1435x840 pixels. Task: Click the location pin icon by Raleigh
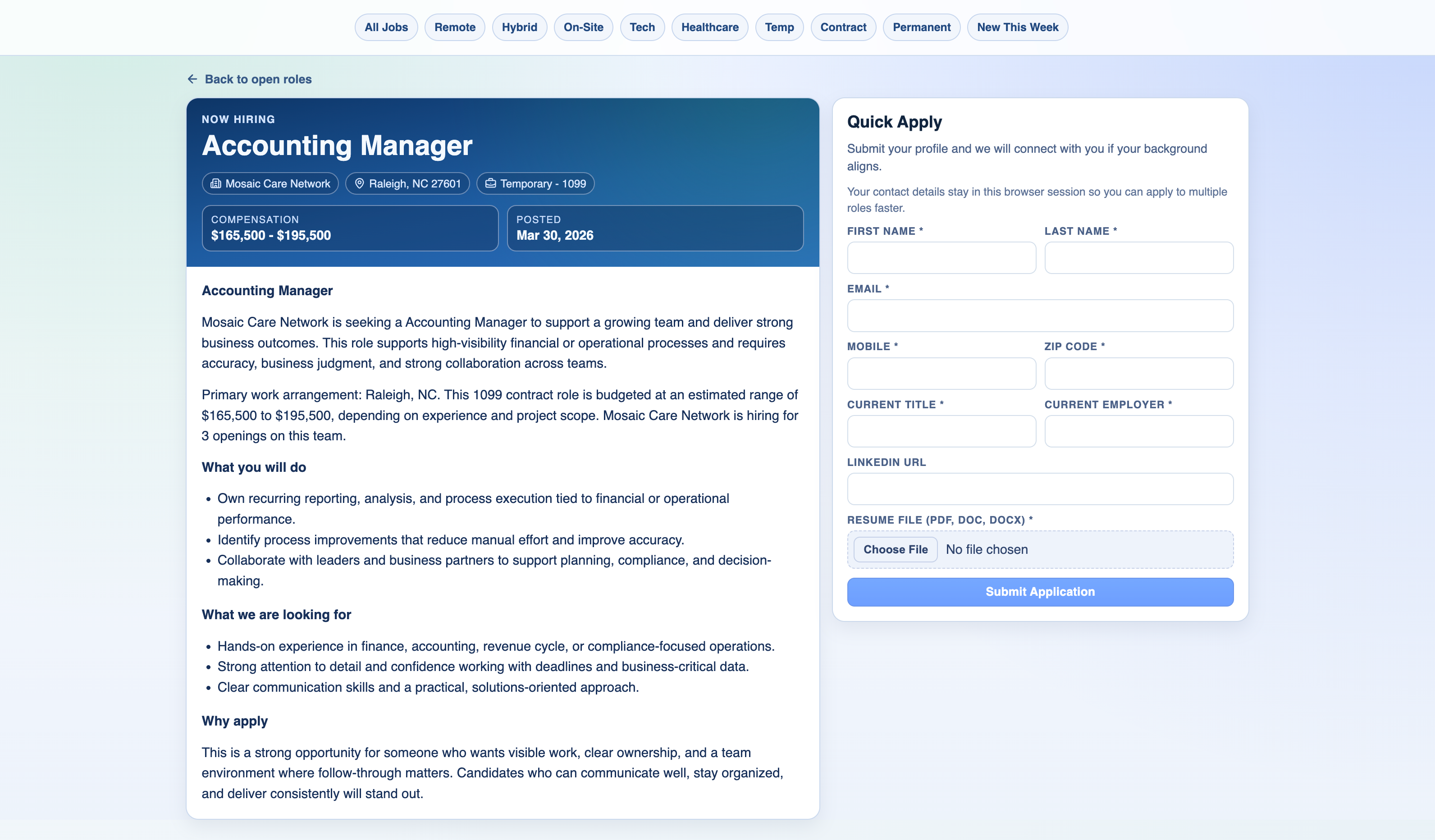(x=359, y=183)
